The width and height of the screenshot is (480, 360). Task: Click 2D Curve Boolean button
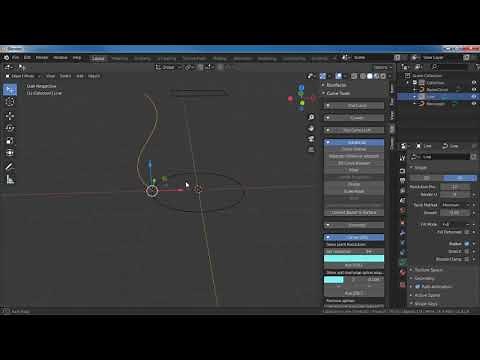pyautogui.click(x=354, y=163)
